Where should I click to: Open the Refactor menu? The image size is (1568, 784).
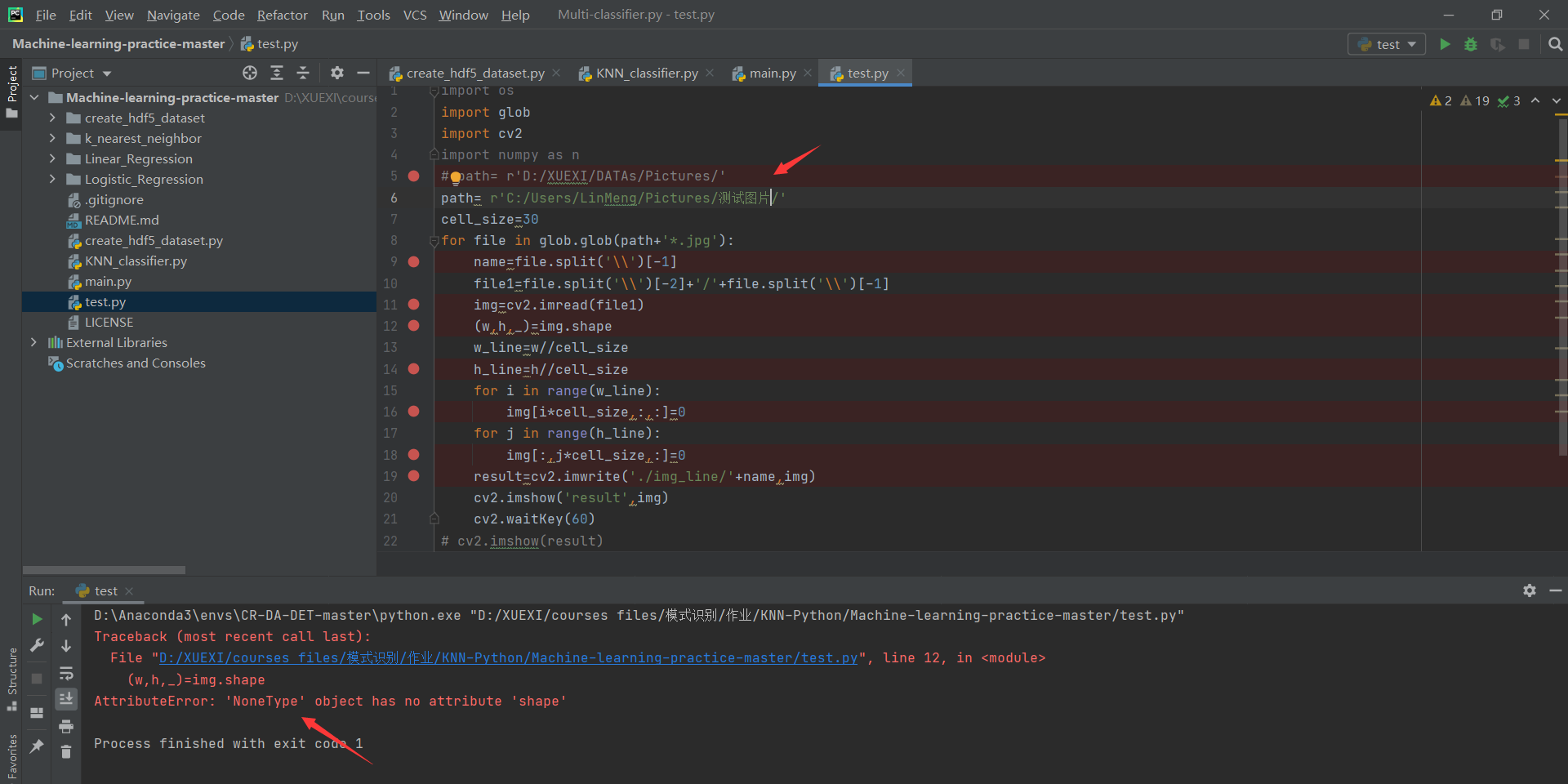point(282,15)
